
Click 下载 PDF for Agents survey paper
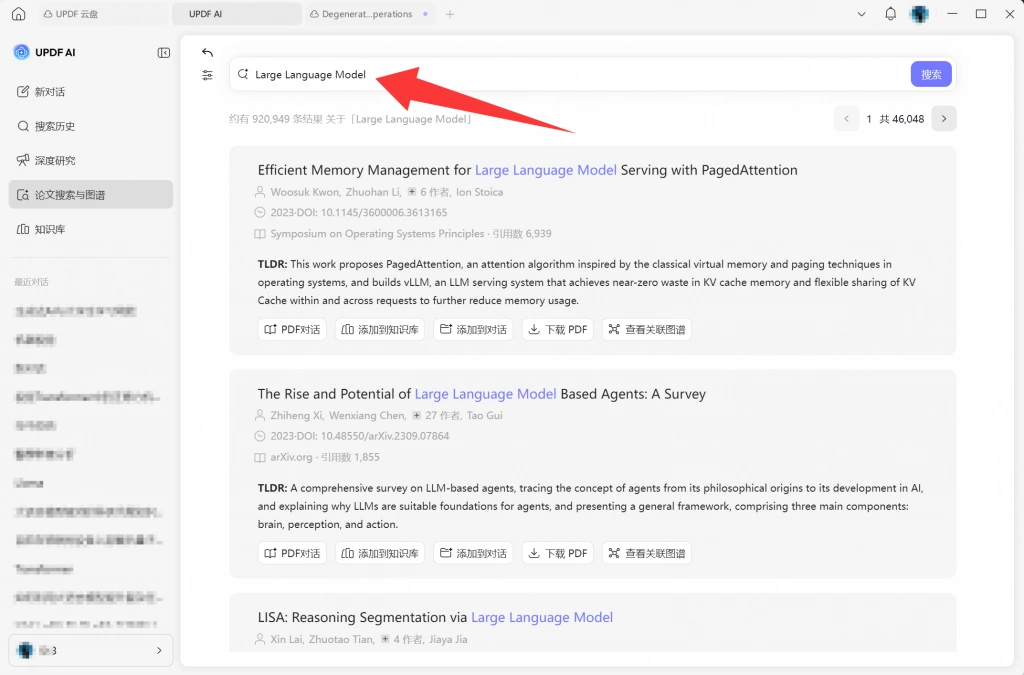[x=558, y=553]
